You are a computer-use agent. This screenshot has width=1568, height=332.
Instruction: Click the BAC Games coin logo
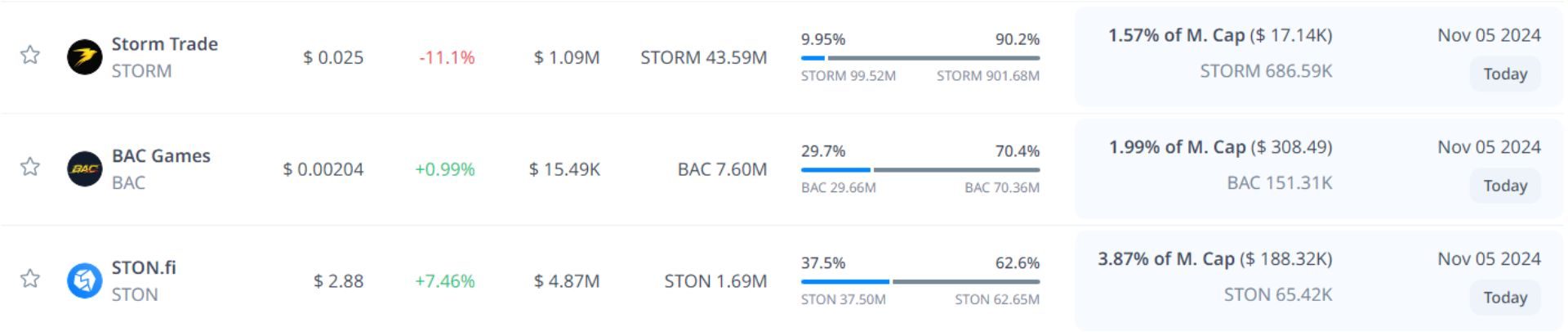click(84, 169)
